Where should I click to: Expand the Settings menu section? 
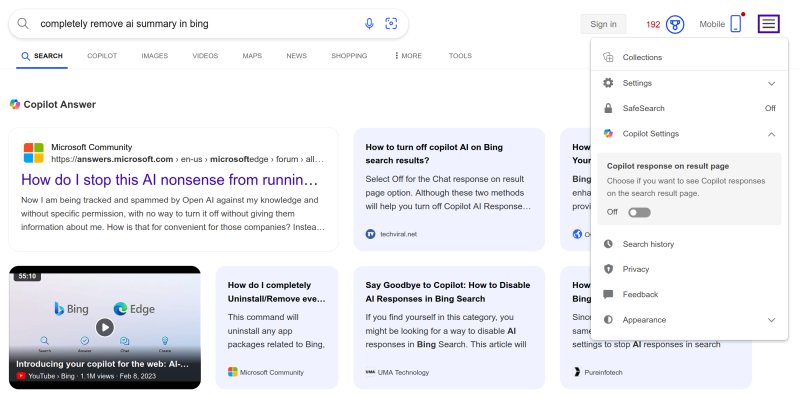click(x=771, y=83)
